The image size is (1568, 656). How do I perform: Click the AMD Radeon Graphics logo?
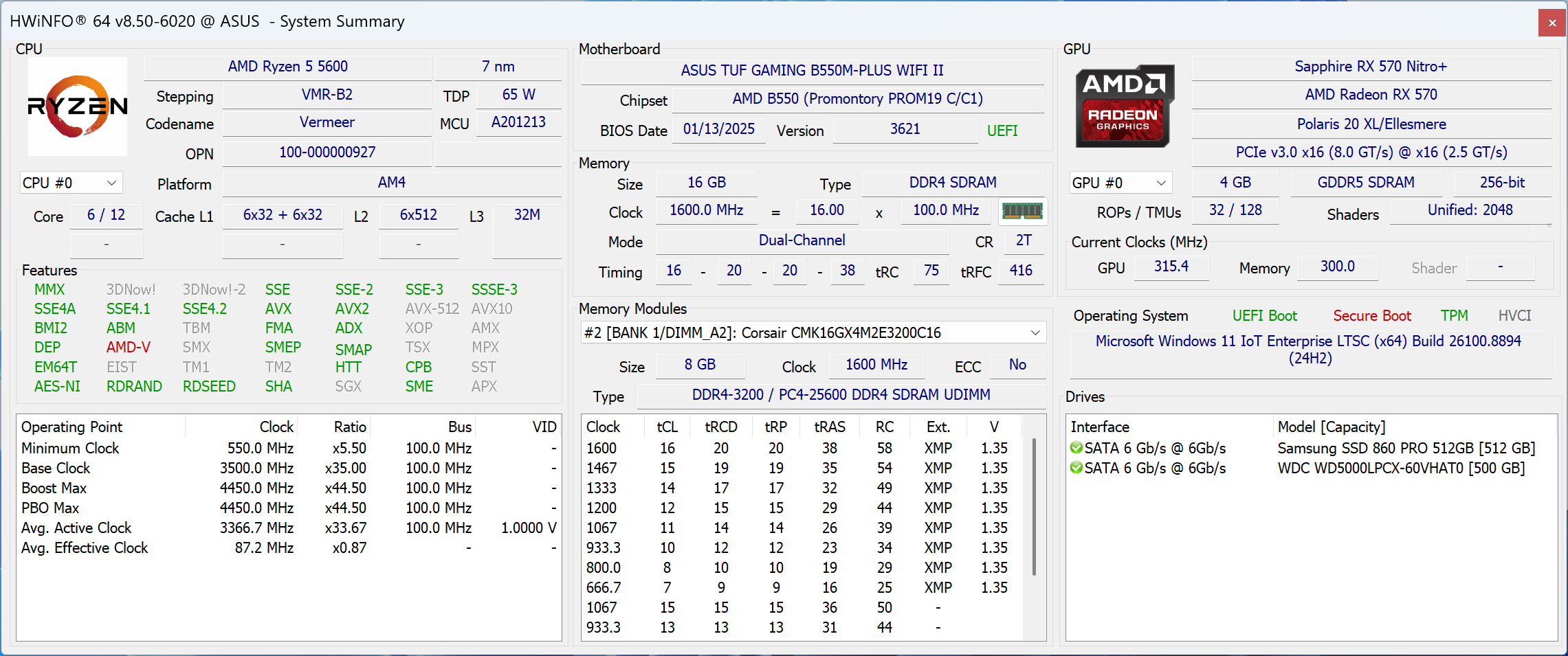tap(1125, 106)
